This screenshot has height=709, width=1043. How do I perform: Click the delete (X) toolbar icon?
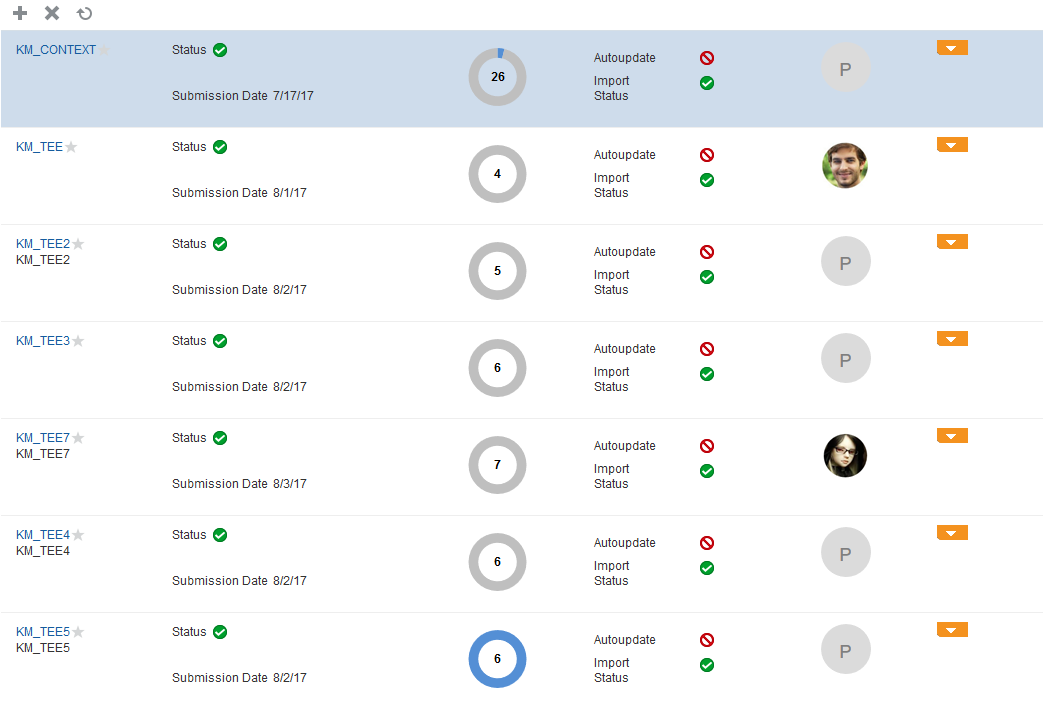coord(52,13)
